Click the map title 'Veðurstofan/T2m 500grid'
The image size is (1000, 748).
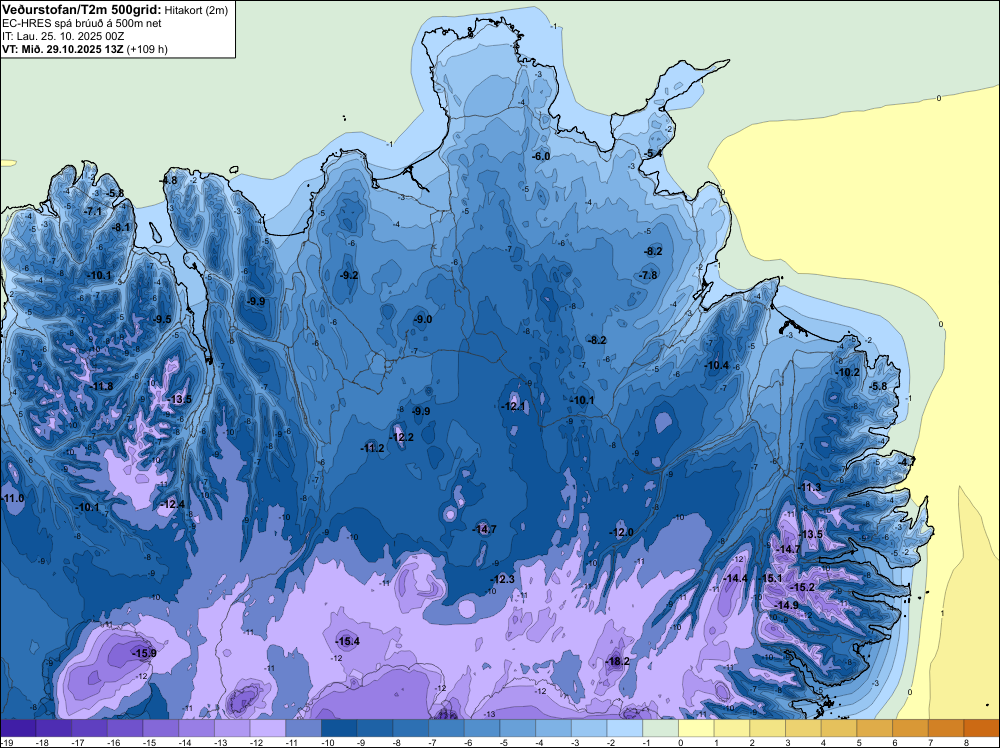[x=80, y=10]
